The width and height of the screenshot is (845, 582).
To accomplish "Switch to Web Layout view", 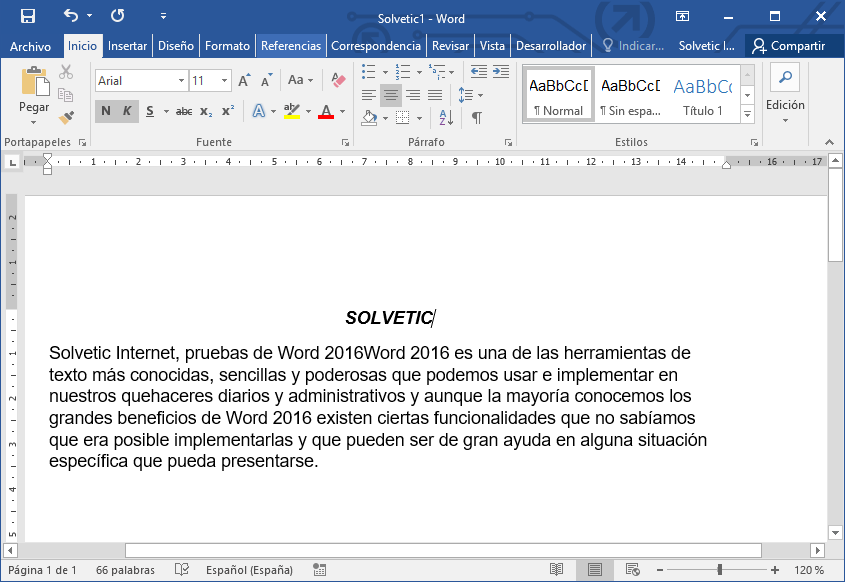I will [633, 570].
